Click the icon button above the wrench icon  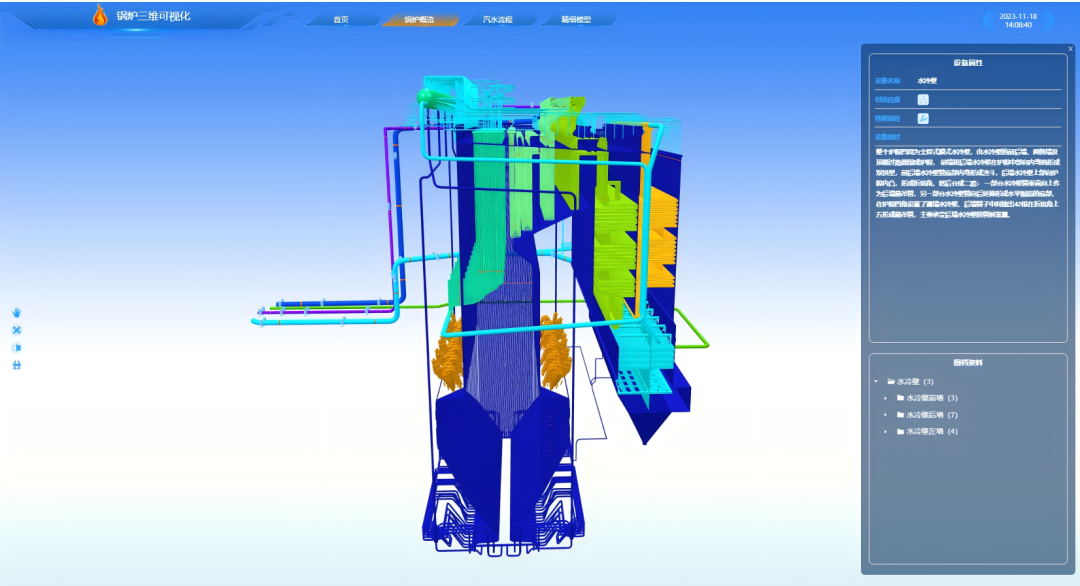tap(923, 99)
